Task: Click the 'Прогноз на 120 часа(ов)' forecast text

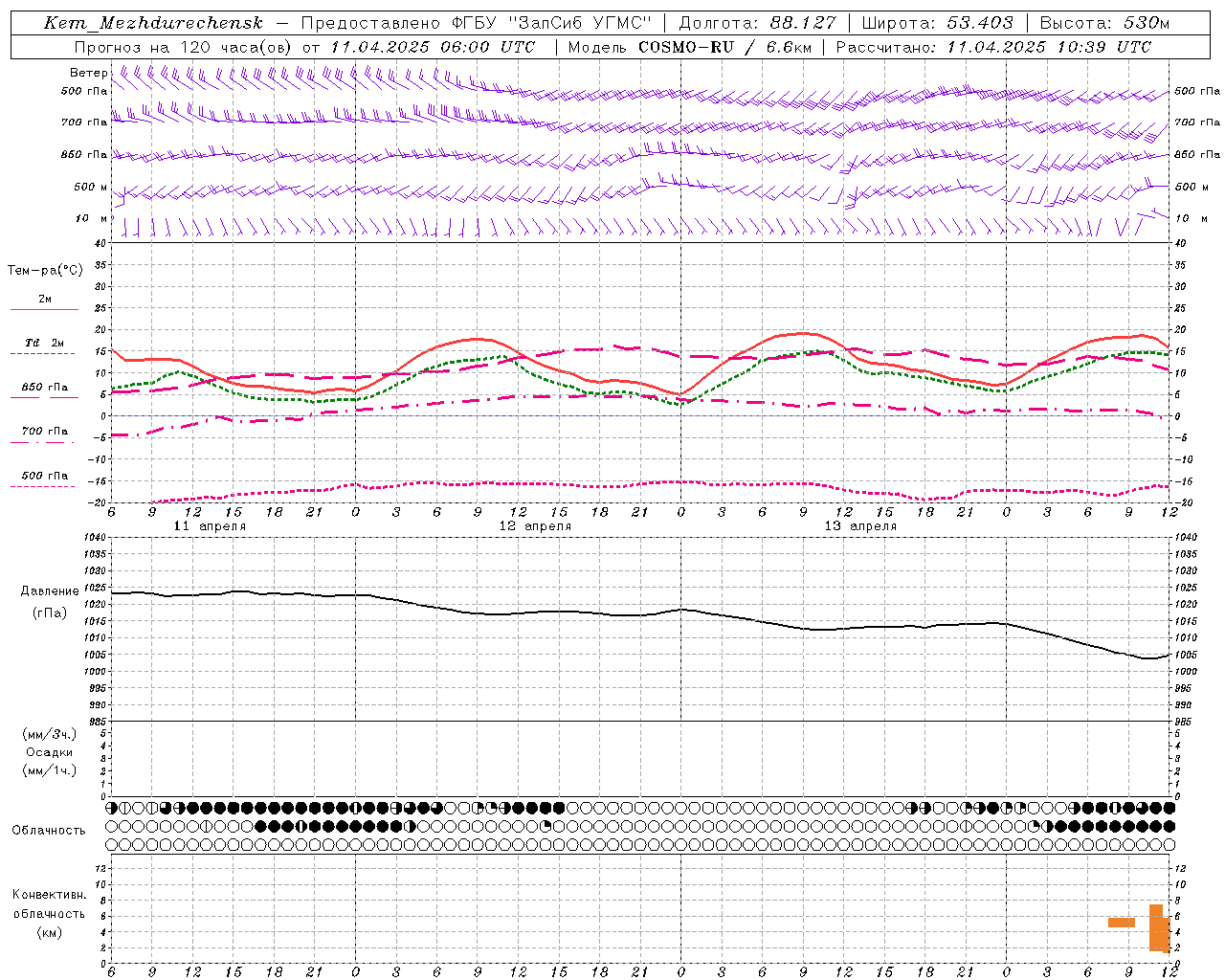Action: pos(184,47)
